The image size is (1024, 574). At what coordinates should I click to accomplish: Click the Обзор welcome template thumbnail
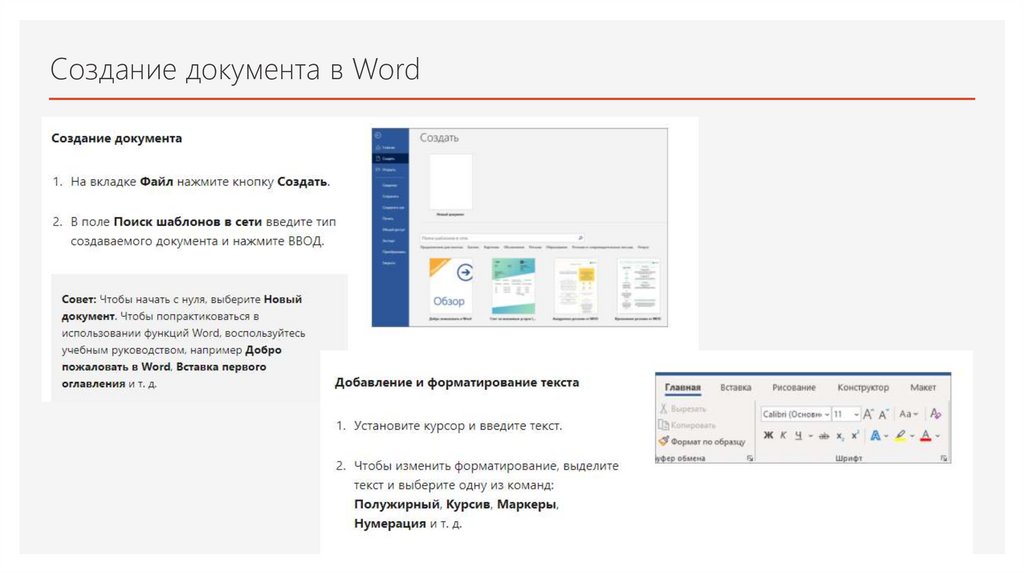pyautogui.click(x=451, y=286)
